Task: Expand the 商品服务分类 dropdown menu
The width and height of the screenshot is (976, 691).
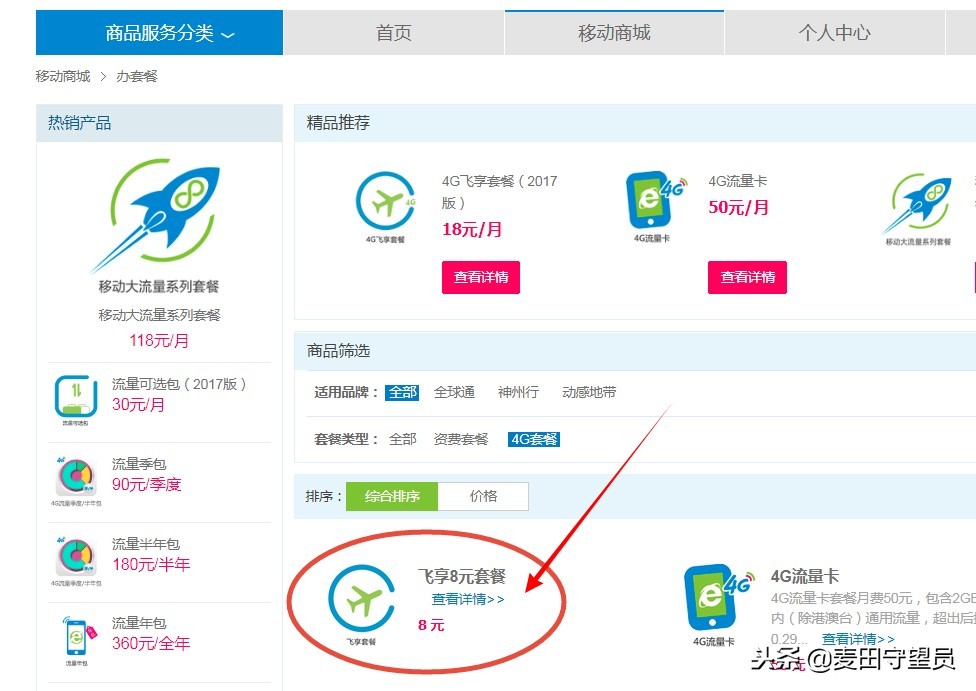Action: (x=159, y=32)
